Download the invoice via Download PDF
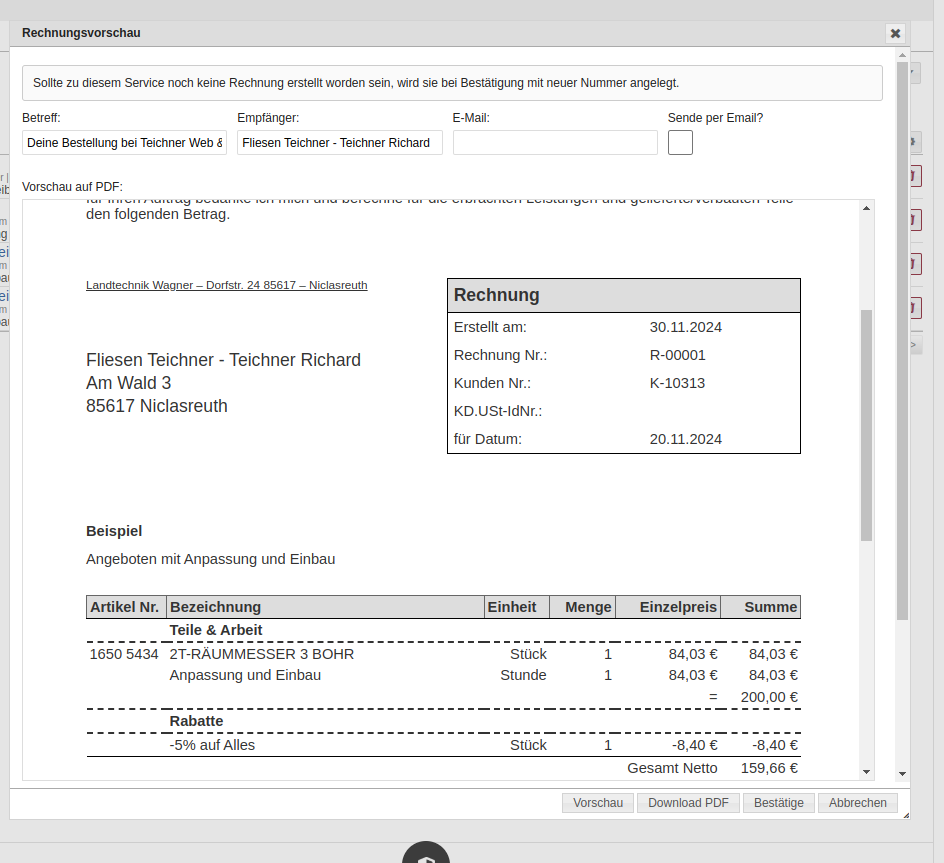The height and width of the screenshot is (863, 944). coord(688,803)
